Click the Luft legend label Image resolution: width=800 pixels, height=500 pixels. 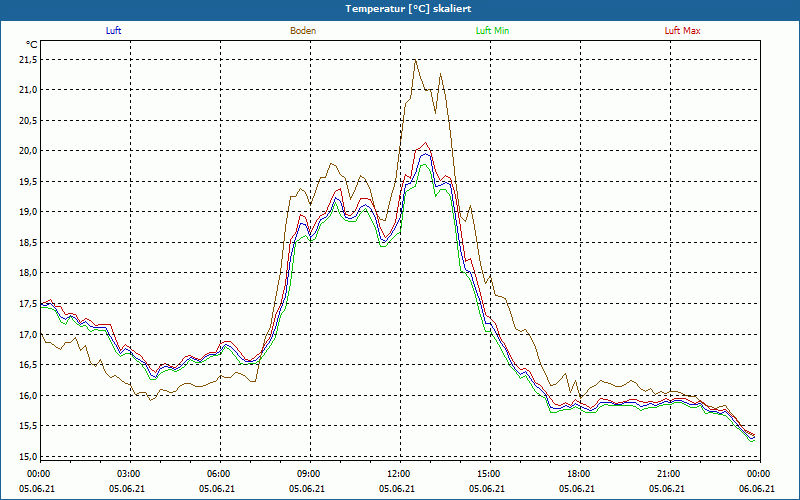113,31
